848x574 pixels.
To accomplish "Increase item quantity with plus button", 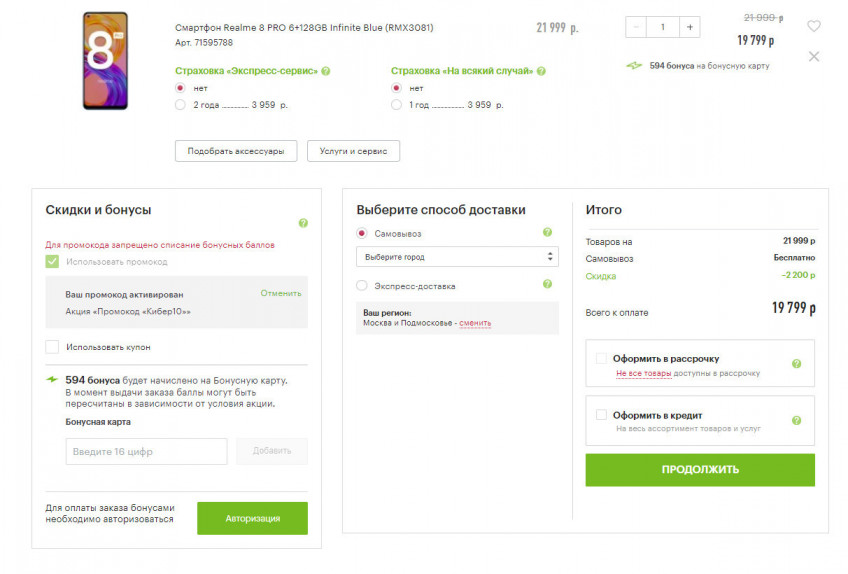I will click(x=690, y=27).
